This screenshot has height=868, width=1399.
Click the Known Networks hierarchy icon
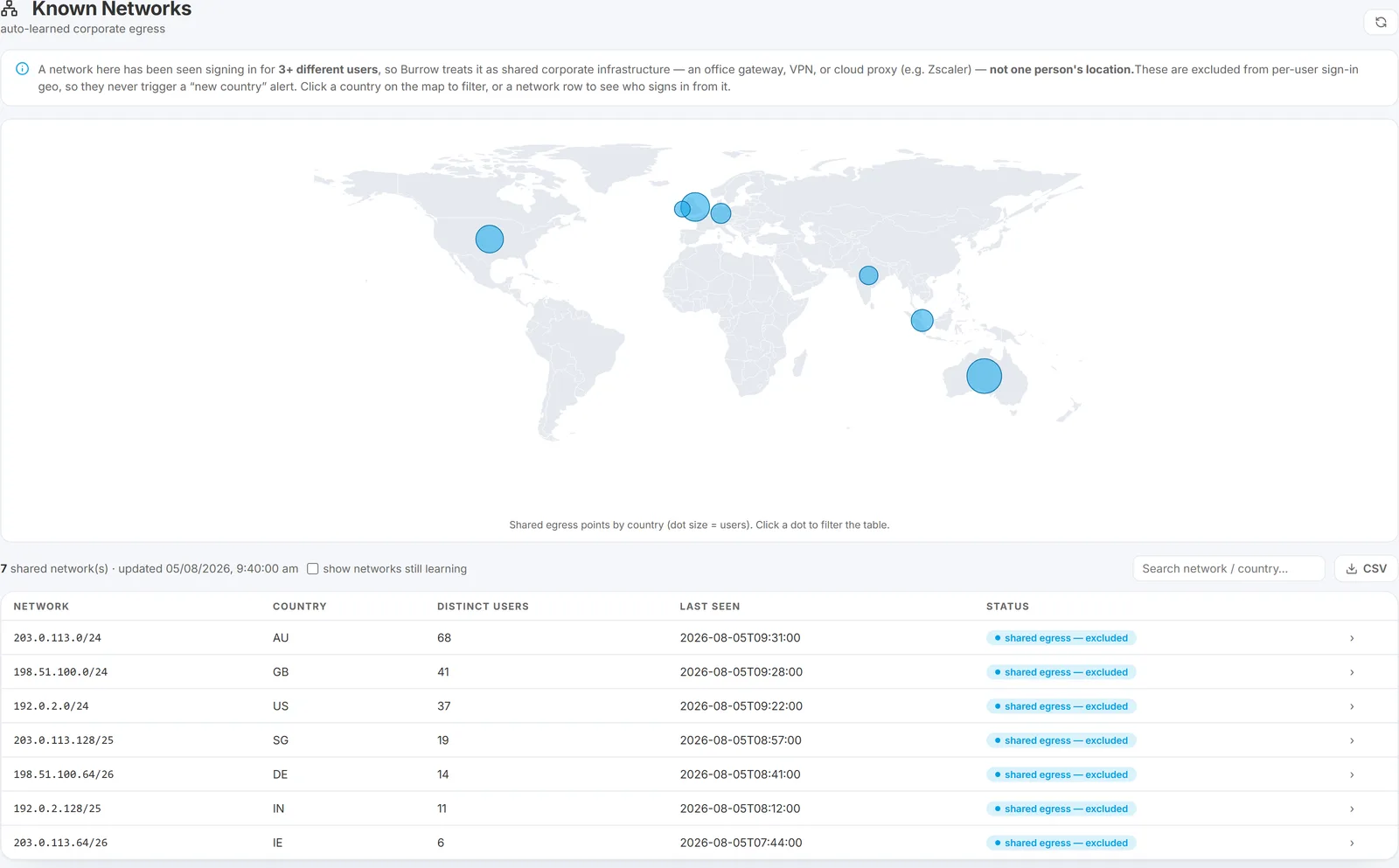click(x=10, y=9)
